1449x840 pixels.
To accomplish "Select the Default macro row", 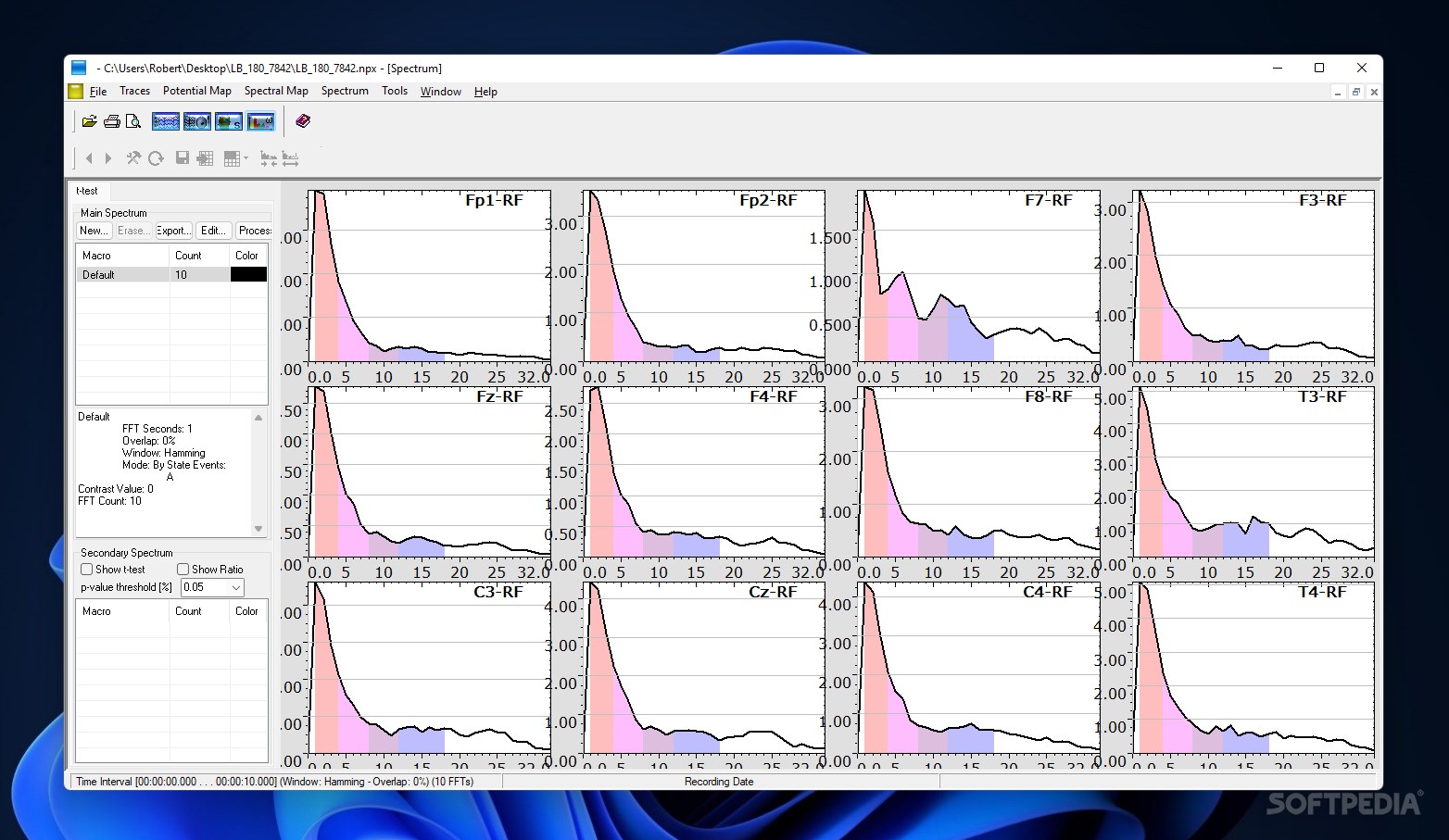I will coord(171,274).
